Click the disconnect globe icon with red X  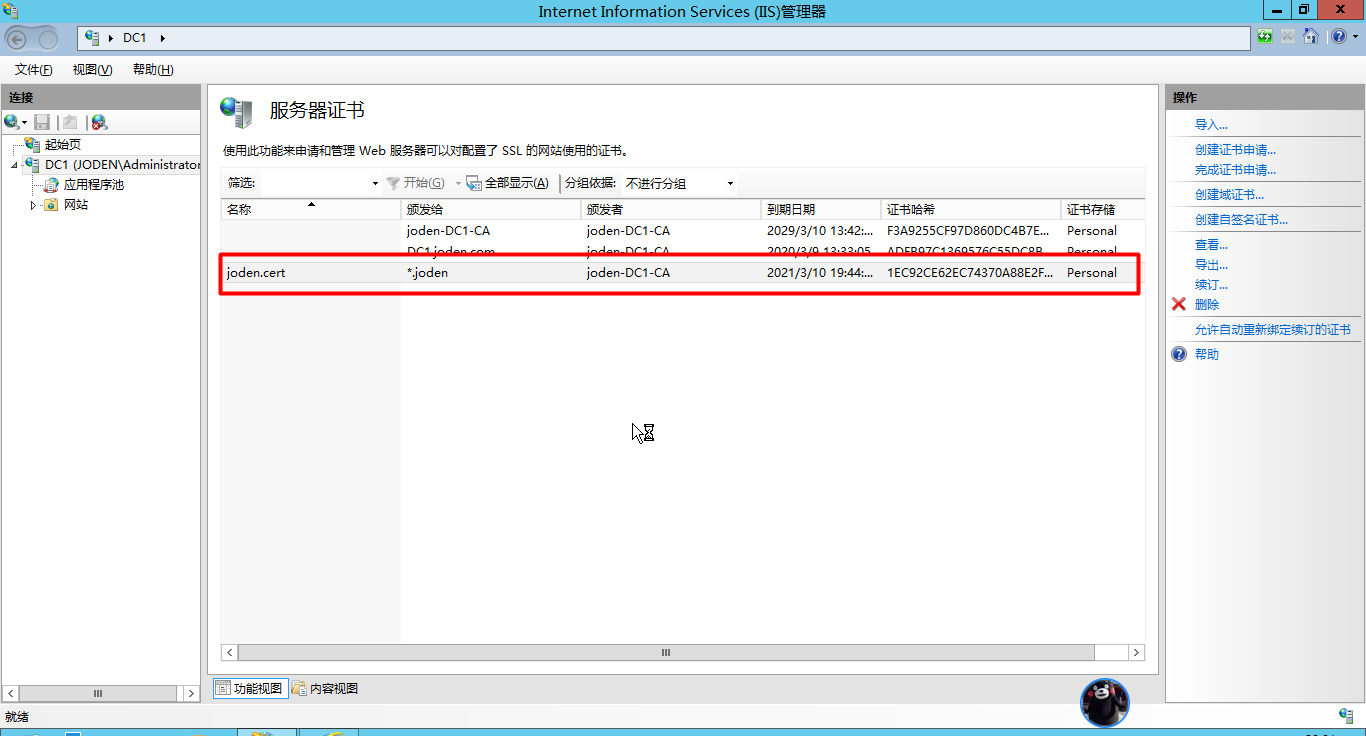click(x=98, y=122)
